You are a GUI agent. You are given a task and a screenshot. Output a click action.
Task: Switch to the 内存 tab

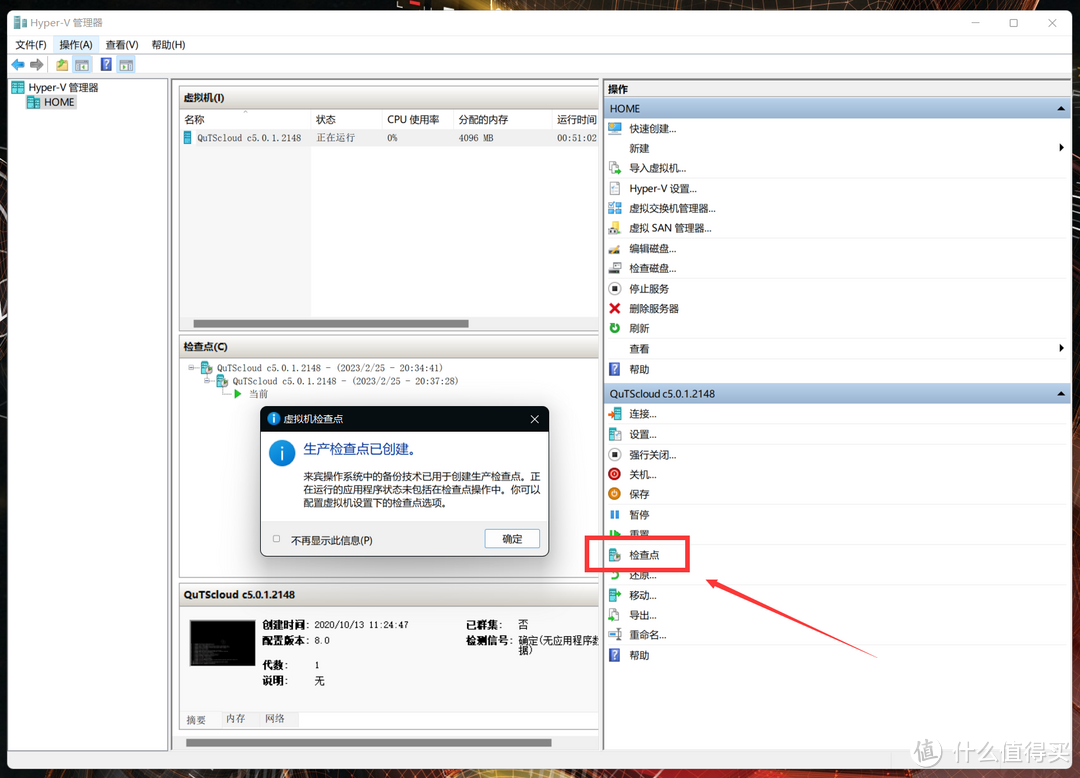(236, 719)
